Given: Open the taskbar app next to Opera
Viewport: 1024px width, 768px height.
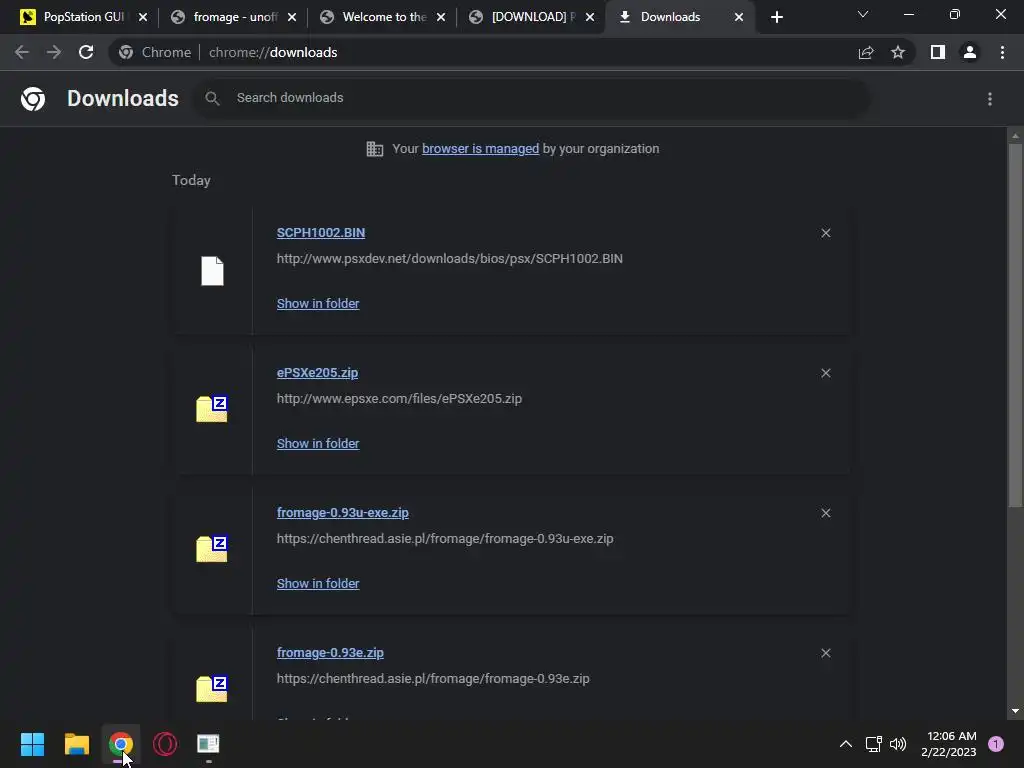Looking at the screenshot, I should pyautogui.click(x=208, y=744).
